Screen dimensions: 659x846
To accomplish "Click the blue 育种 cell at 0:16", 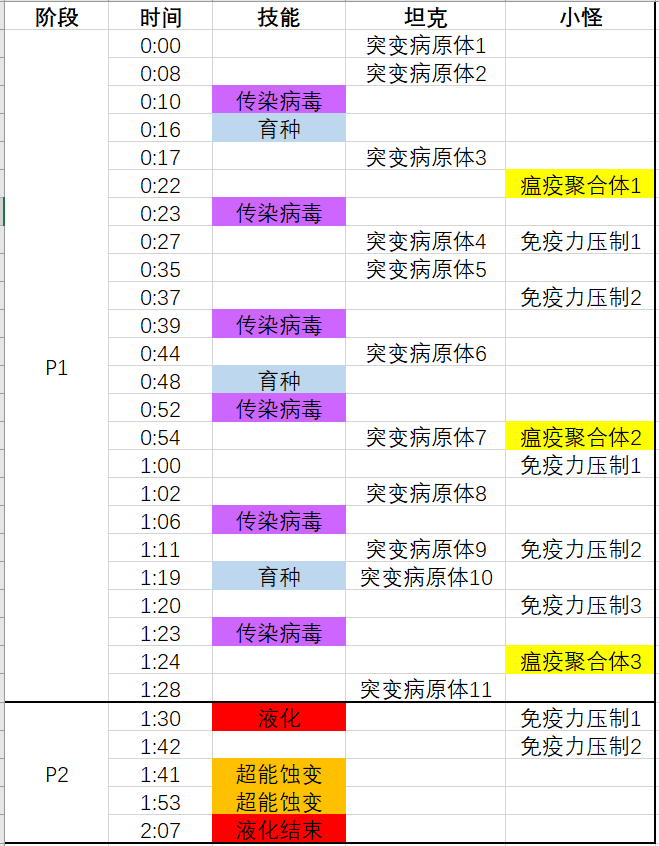I will pos(279,129).
